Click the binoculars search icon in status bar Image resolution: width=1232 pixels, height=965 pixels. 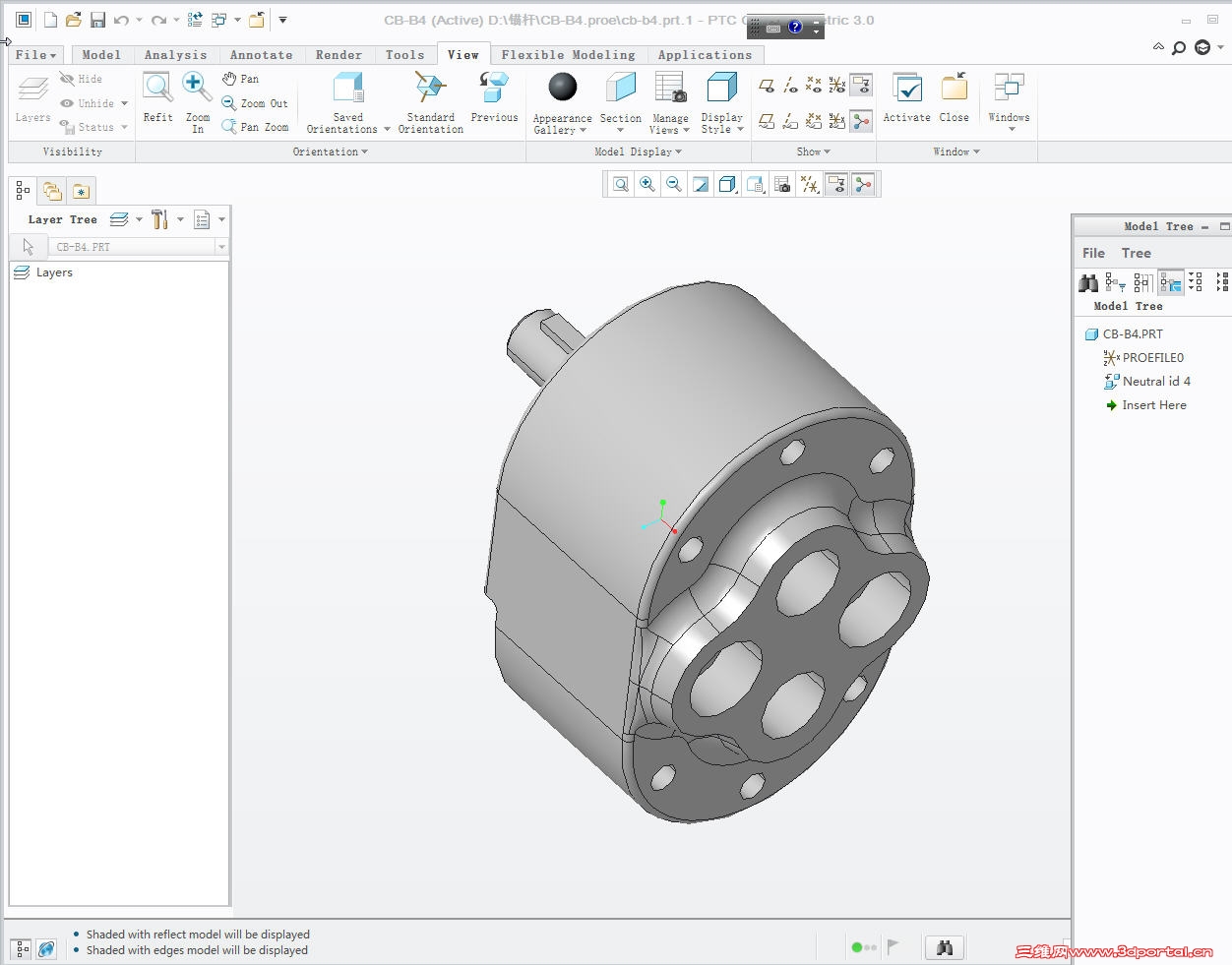(944, 947)
